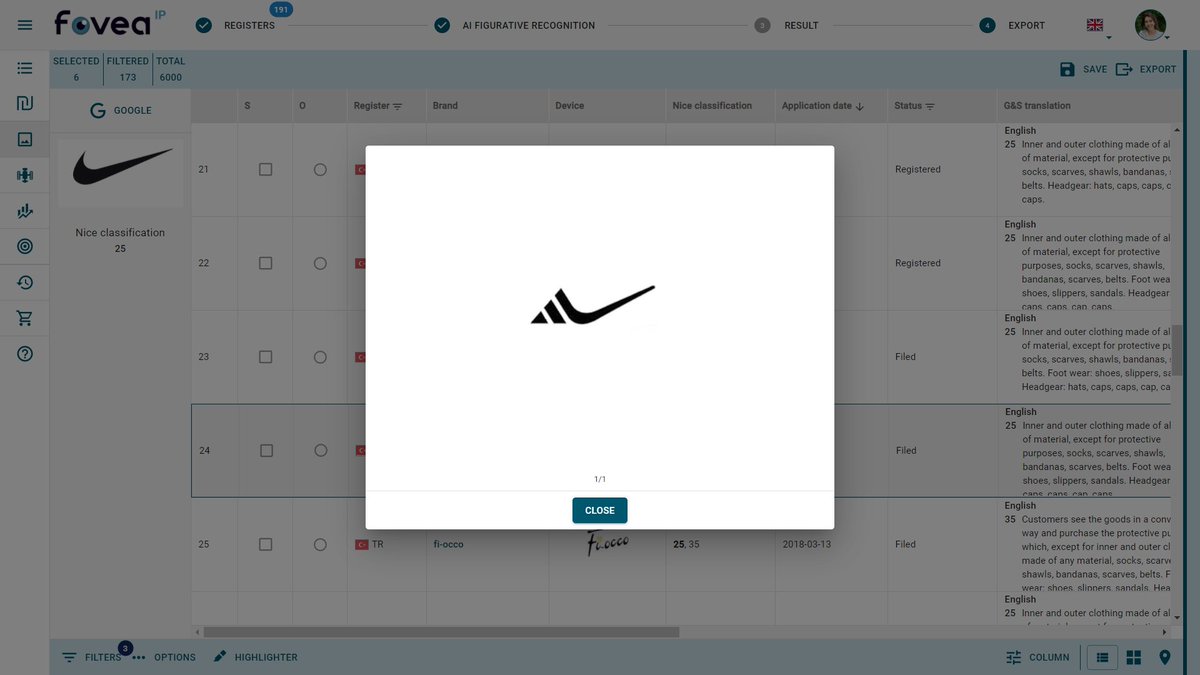Open the analytics chart sidebar icon
The width and height of the screenshot is (1200, 675).
25,211
